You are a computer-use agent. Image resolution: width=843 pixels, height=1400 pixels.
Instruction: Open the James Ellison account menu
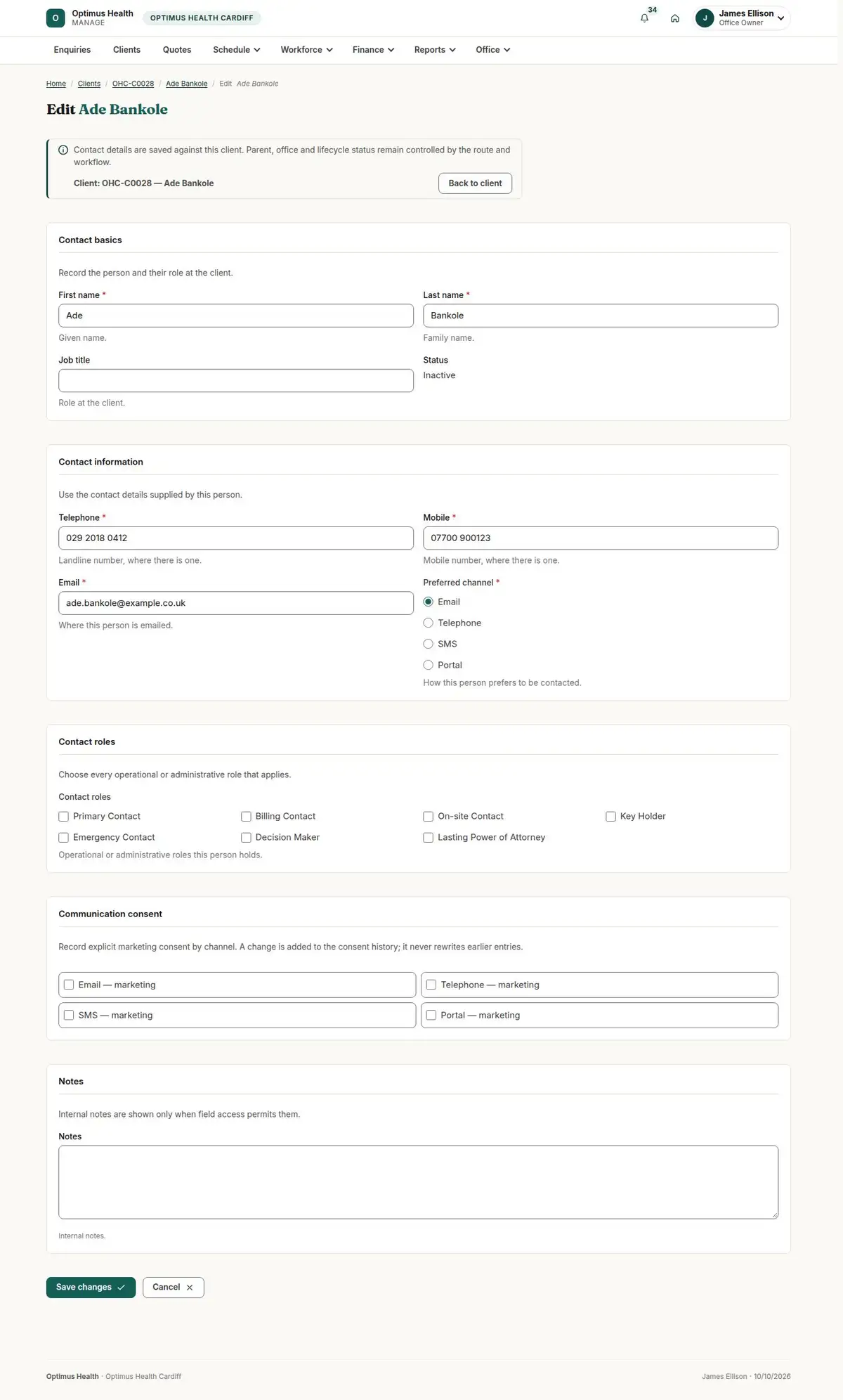click(742, 18)
